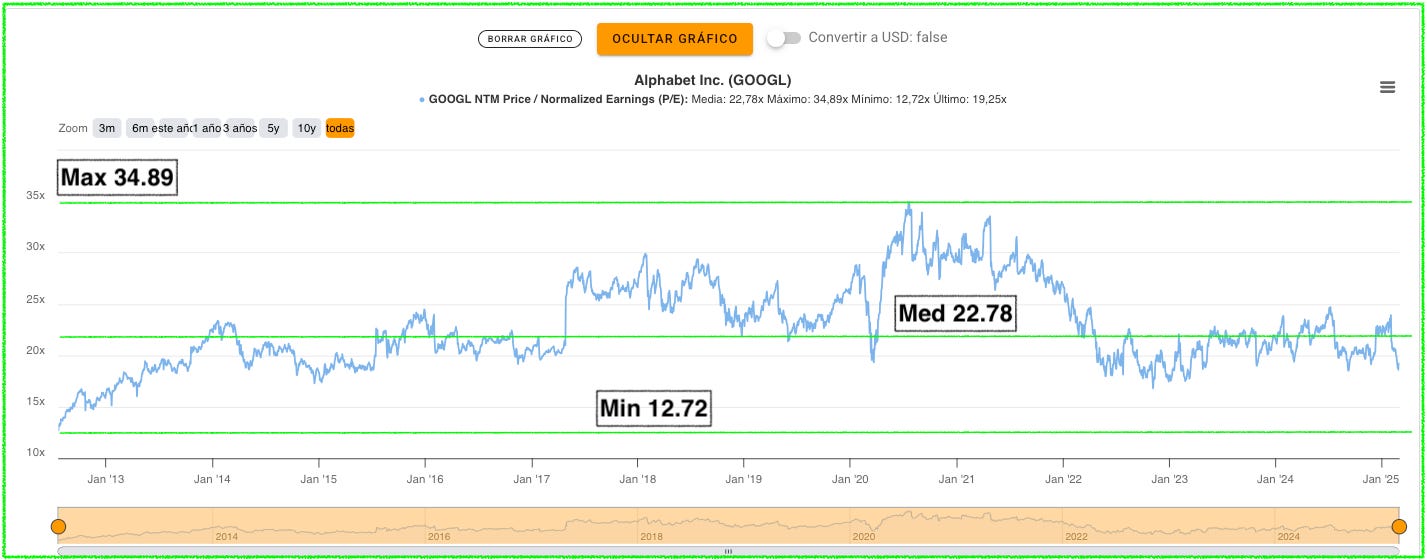1427x560 pixels.
Task: Click the Jan '25 axis label
Action: pos(1381,479)
